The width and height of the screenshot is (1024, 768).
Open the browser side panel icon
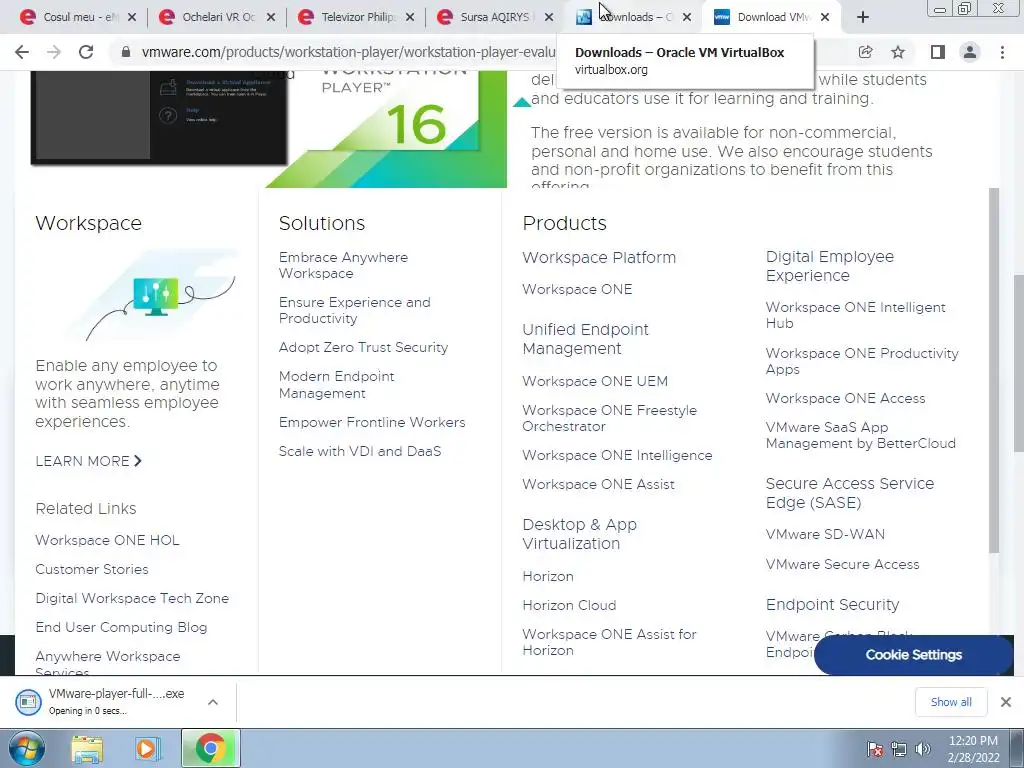click(938, 52)
